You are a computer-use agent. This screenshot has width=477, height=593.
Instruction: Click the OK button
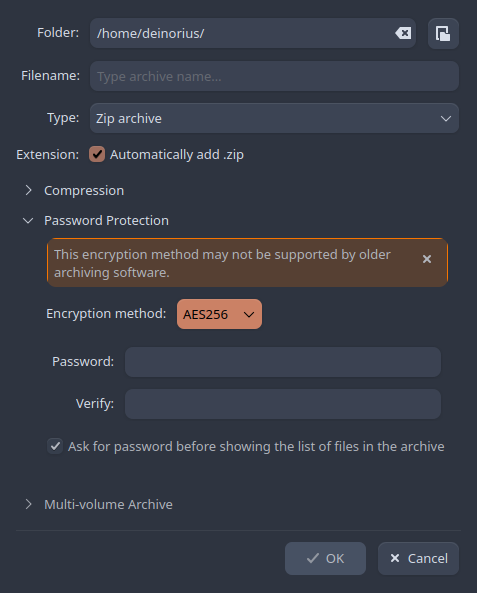point(325,559)
